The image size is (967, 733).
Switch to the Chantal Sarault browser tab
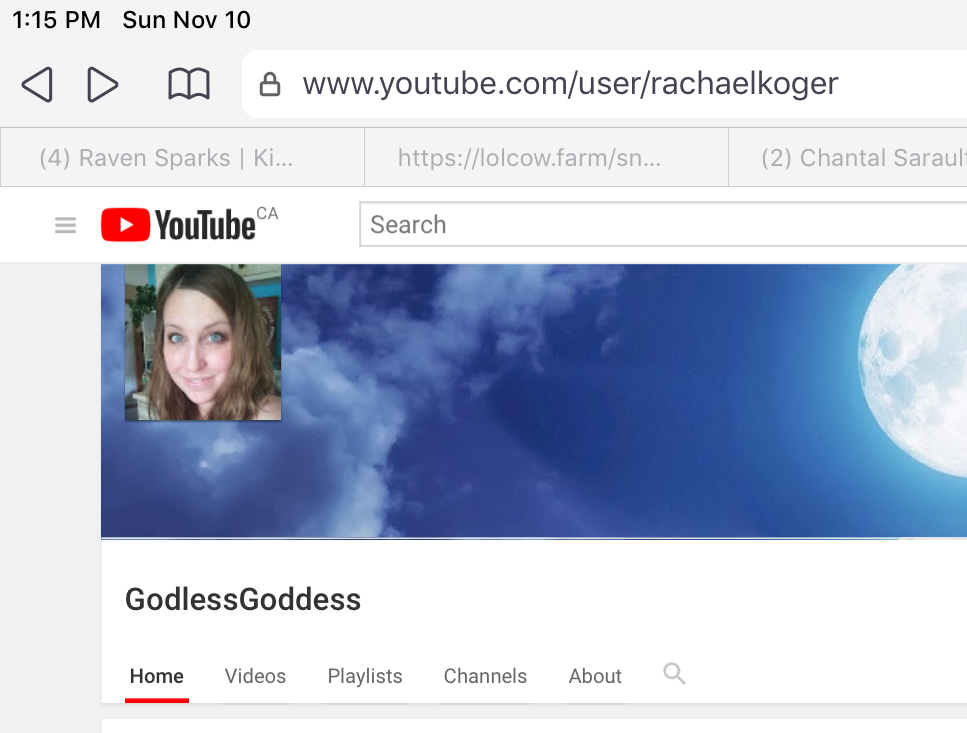coord(848,157)
